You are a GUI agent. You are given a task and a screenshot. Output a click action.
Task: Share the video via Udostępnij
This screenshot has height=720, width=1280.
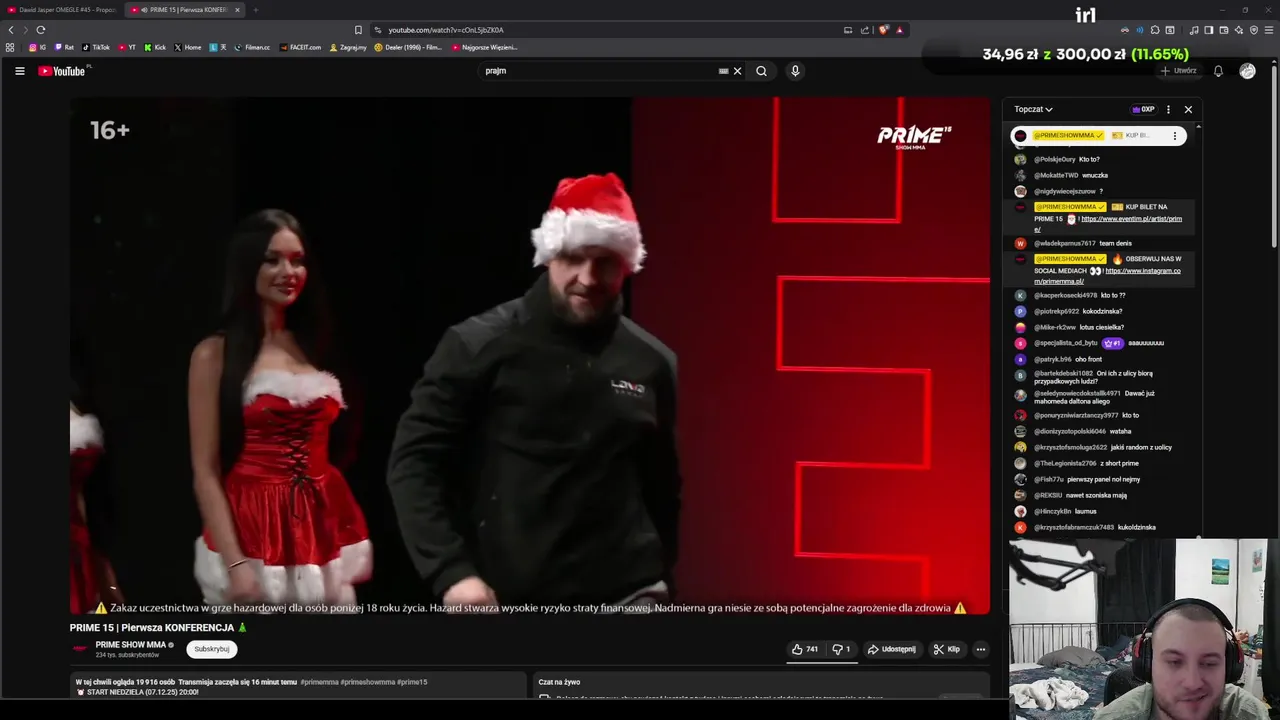(x=892, y=649)
